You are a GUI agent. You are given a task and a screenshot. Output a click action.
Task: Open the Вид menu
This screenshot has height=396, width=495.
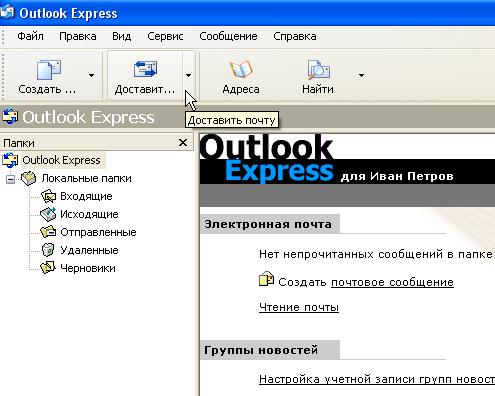point(121,36)
